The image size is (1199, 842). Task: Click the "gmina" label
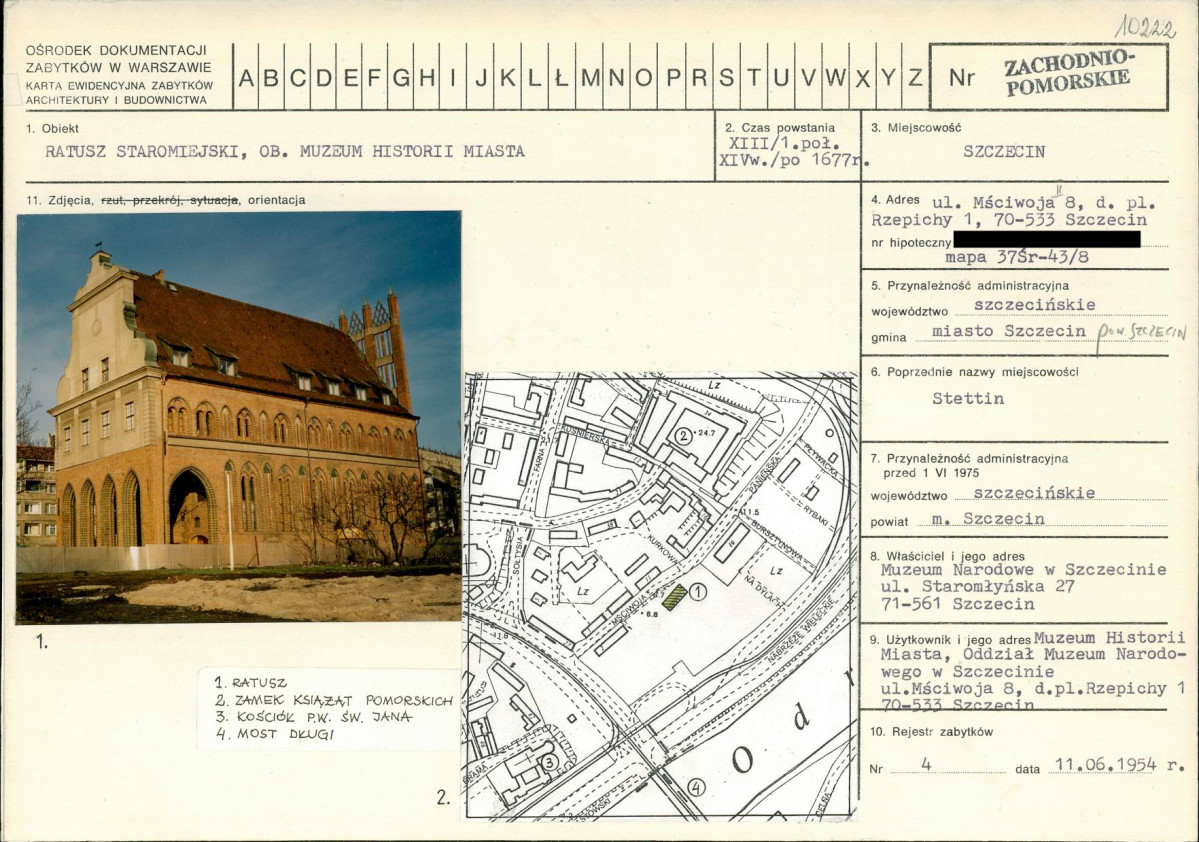[888, 338]
